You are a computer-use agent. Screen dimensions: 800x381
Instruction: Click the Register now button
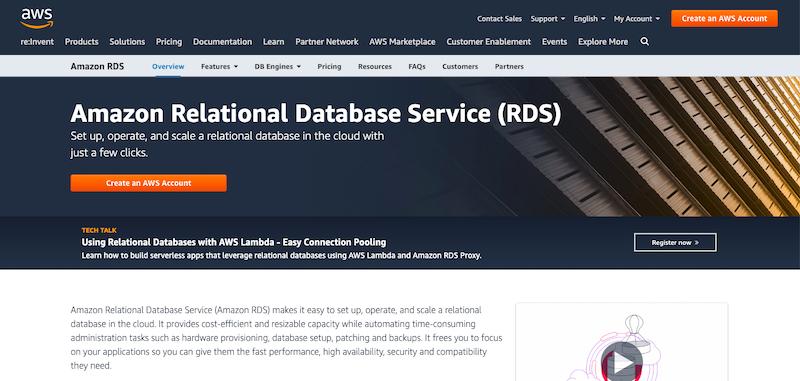click(675, 242)
